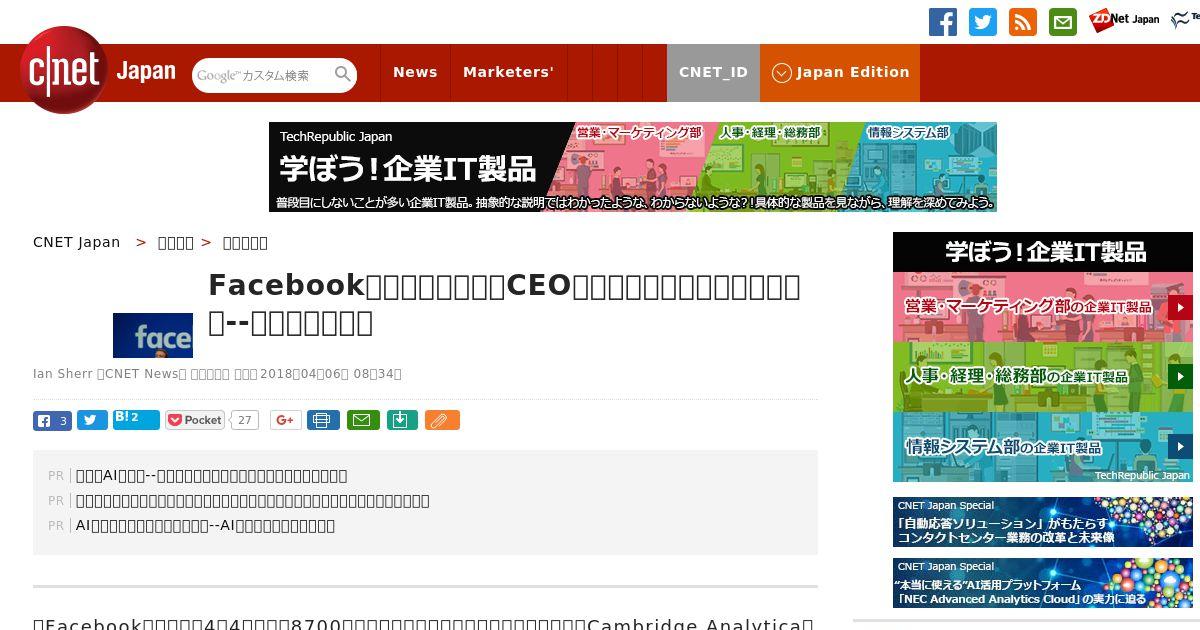The height and width of the screenshot is (630, 1200).
Task: Click the second breadcrumb category link
Action: pos(176,243)
